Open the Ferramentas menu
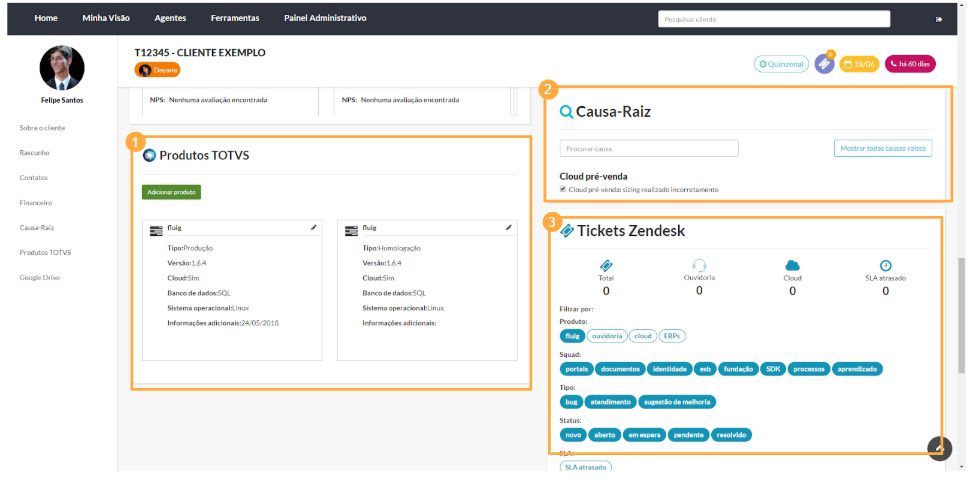The width and height of the screenshot is (977, 479). [235, 18]
